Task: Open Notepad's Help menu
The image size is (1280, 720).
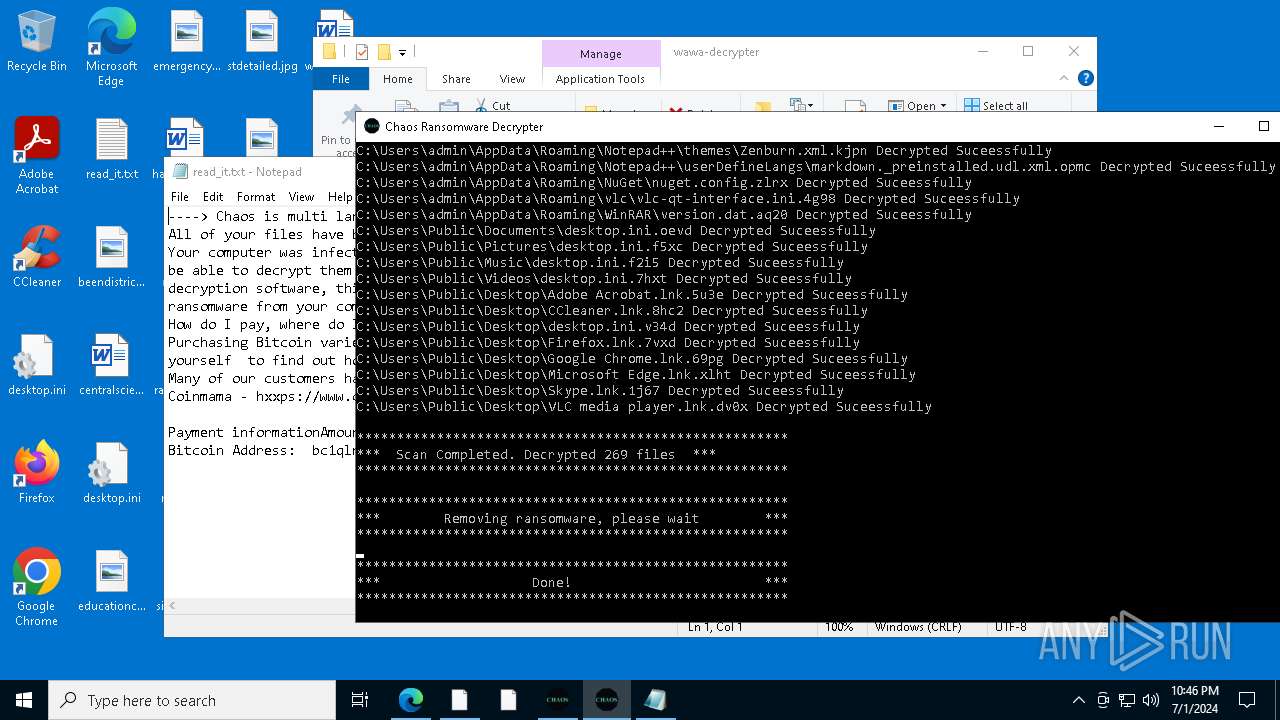Action: tap(340, 197)
